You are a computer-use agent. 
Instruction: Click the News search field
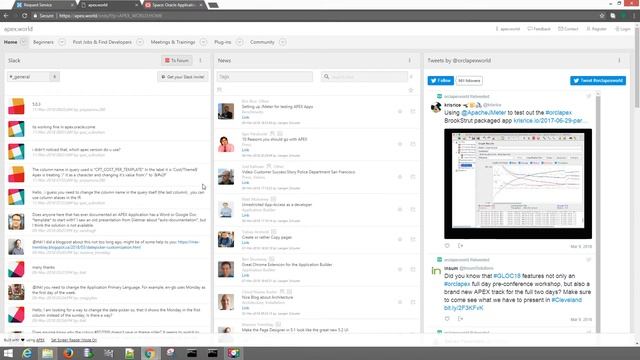click(364, 77)
